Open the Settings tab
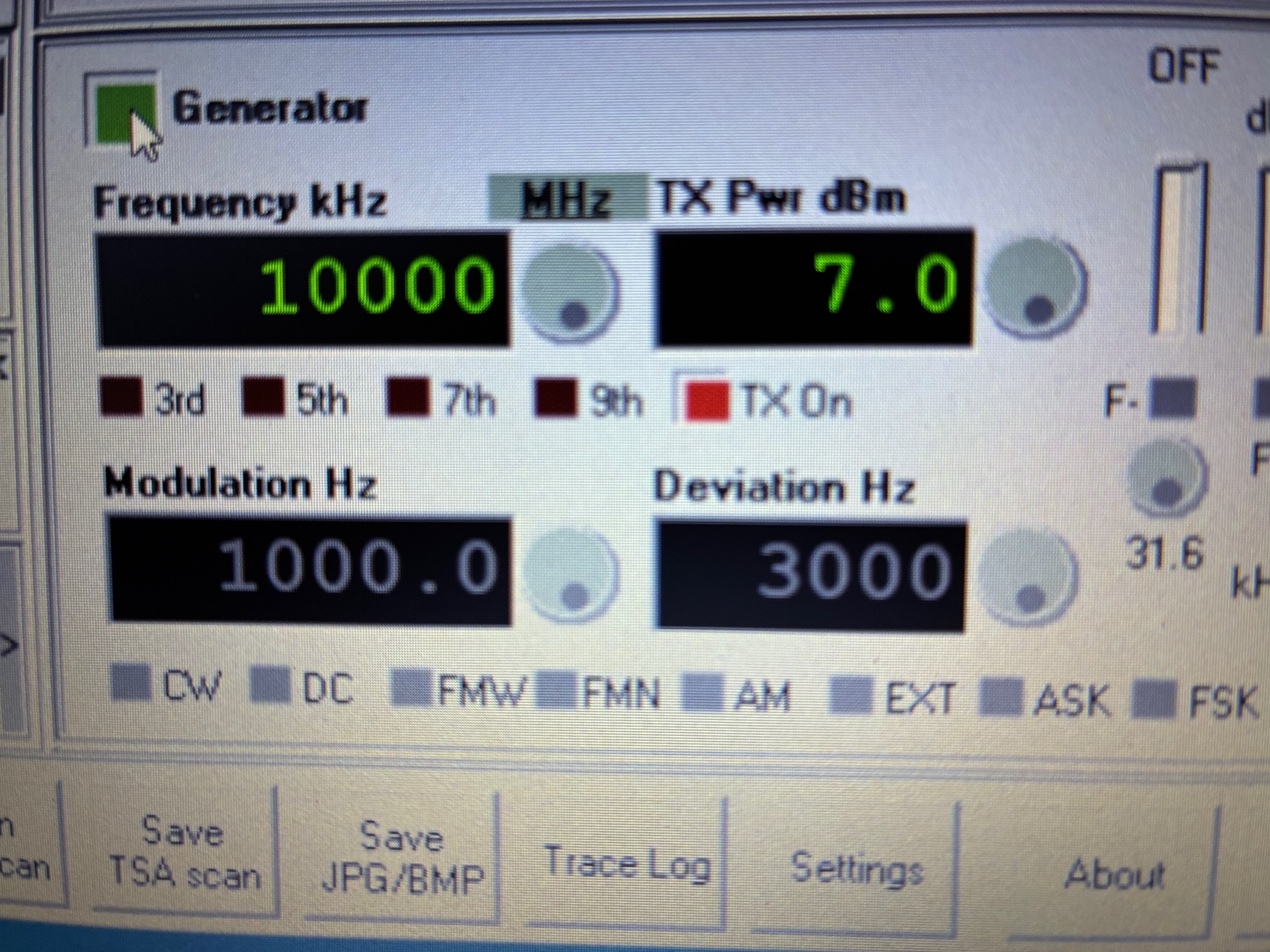 pyautogui.click(x=857, y=869)
